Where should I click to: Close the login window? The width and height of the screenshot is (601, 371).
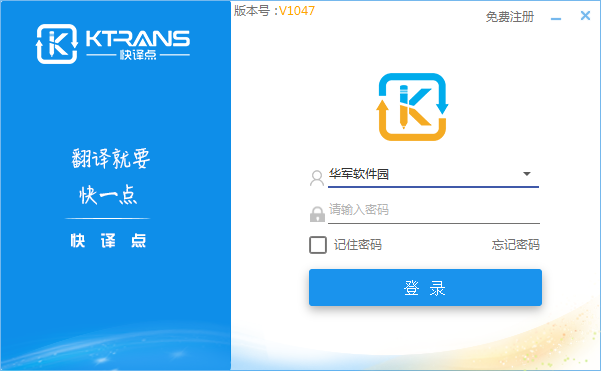click(585, 16)
